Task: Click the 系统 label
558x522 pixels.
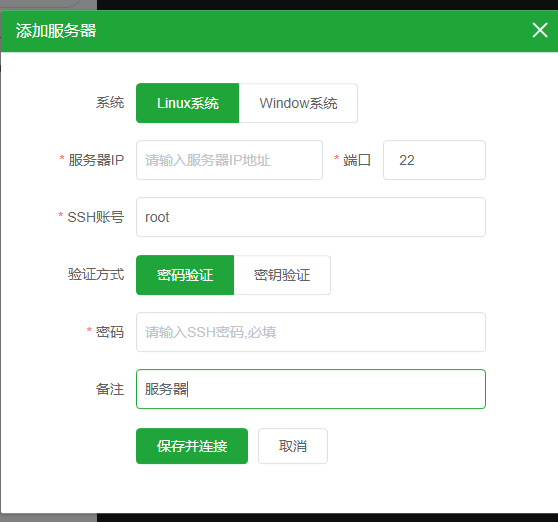Action: click(110, 103)
